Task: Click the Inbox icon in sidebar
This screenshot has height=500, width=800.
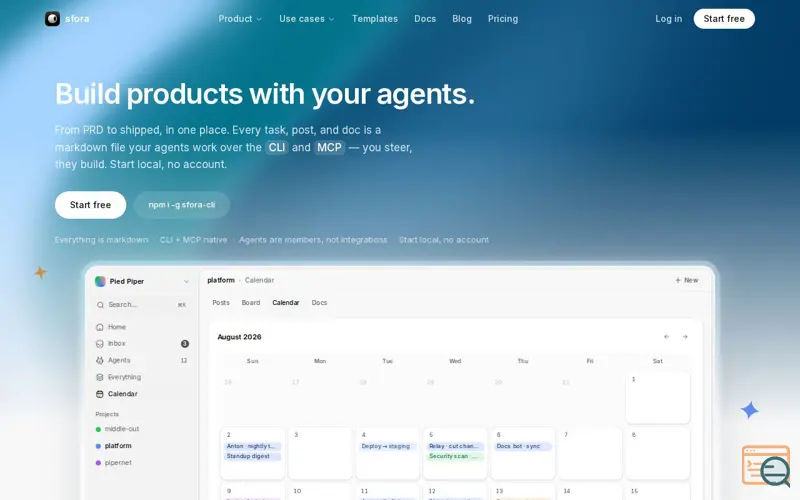Action: [x=99, y=344]
